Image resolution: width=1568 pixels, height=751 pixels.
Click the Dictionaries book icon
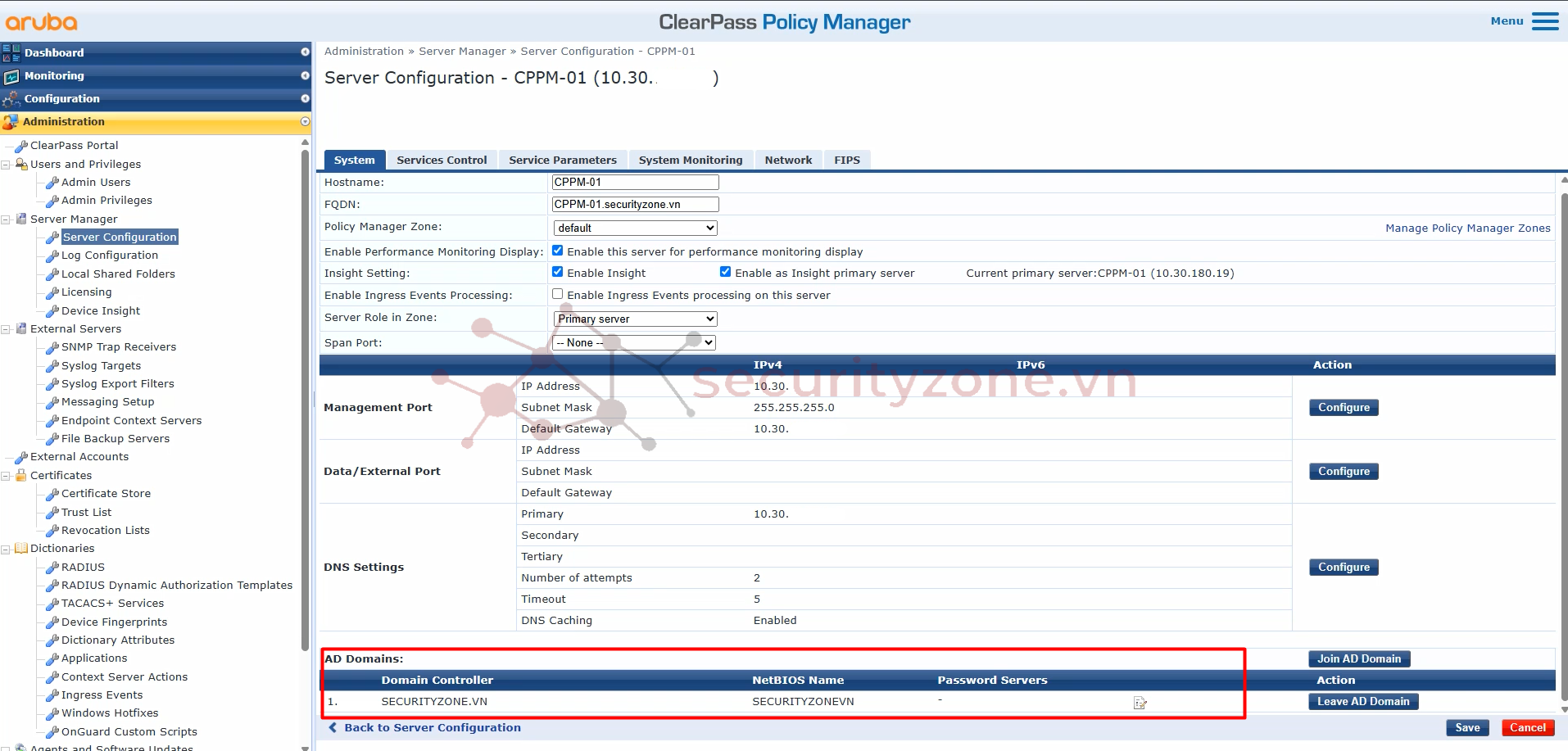tap(21, 548)
